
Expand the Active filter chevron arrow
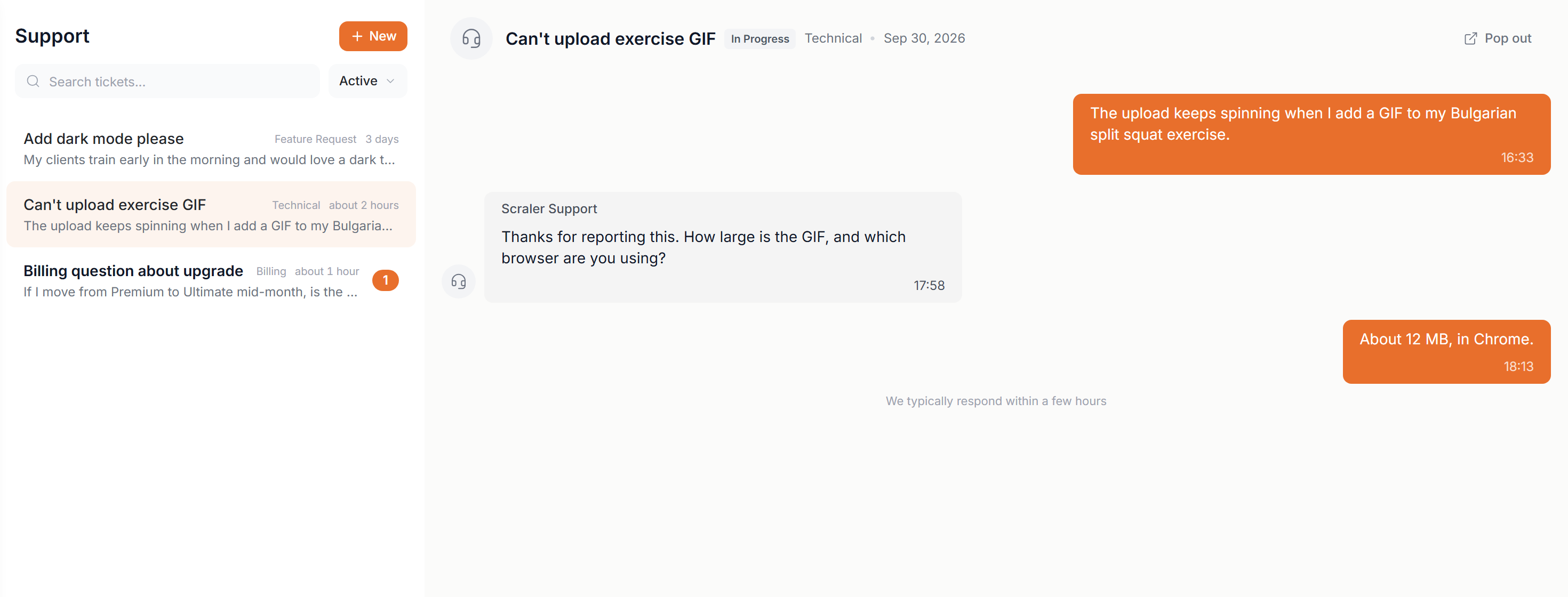391,81
